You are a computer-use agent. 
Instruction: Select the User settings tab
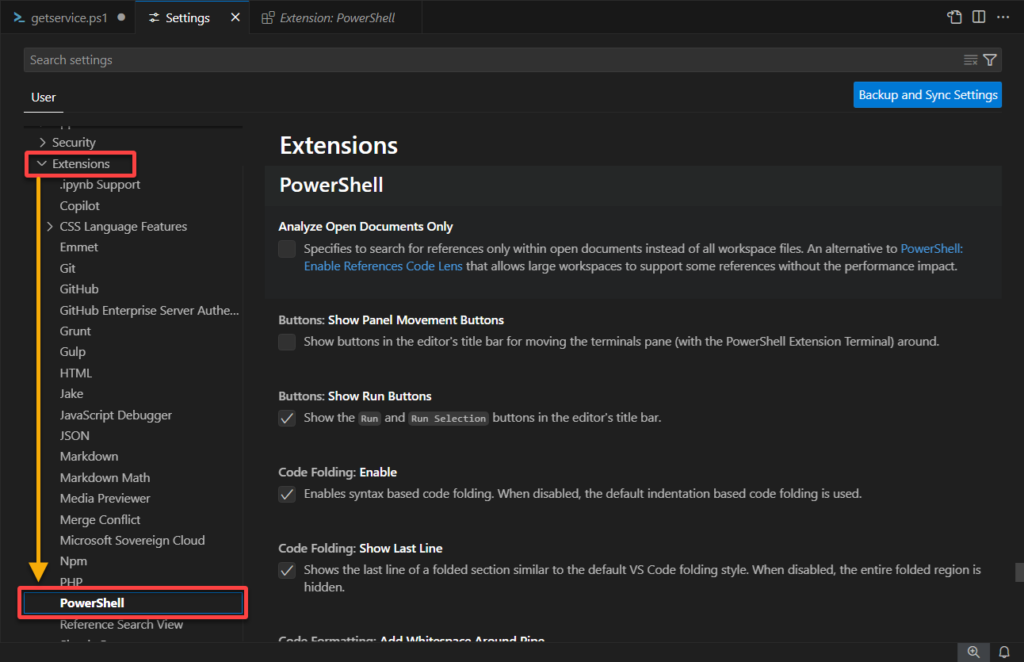tap(43, 97)
